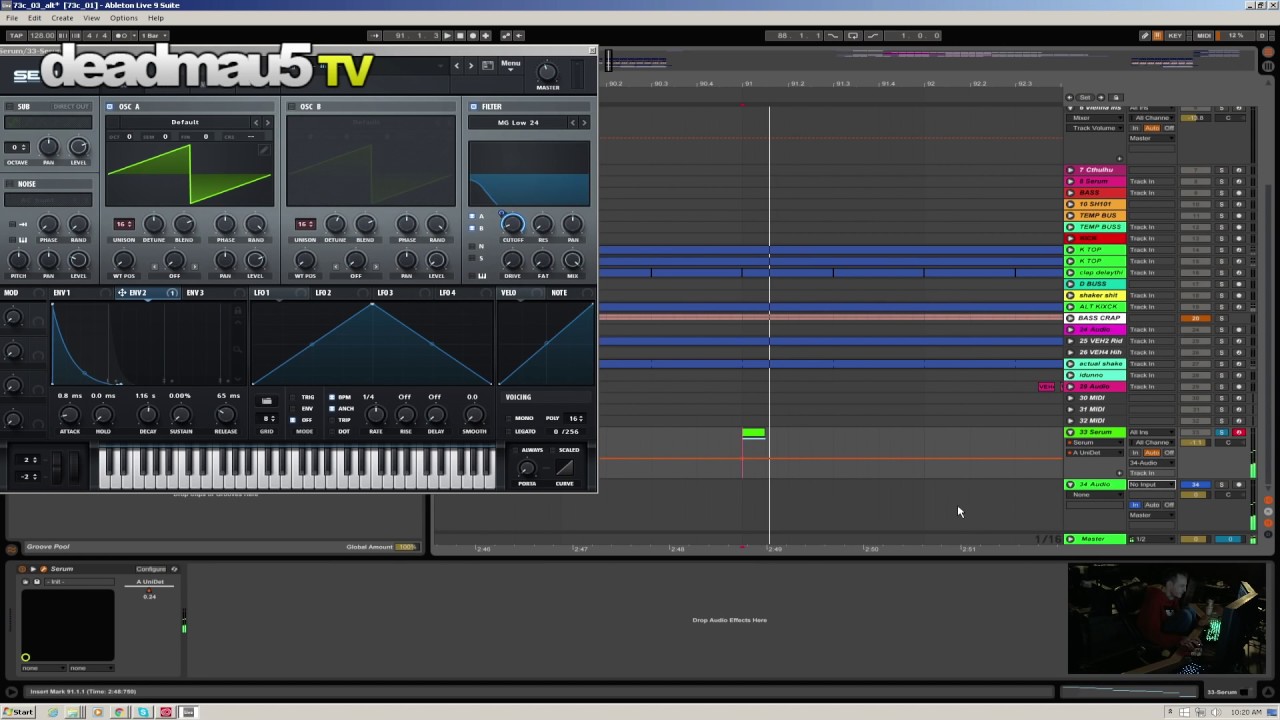Switch to the LFO 3 tab
The width and height of the screenshot is (1280, 720).
click(385, 293)
